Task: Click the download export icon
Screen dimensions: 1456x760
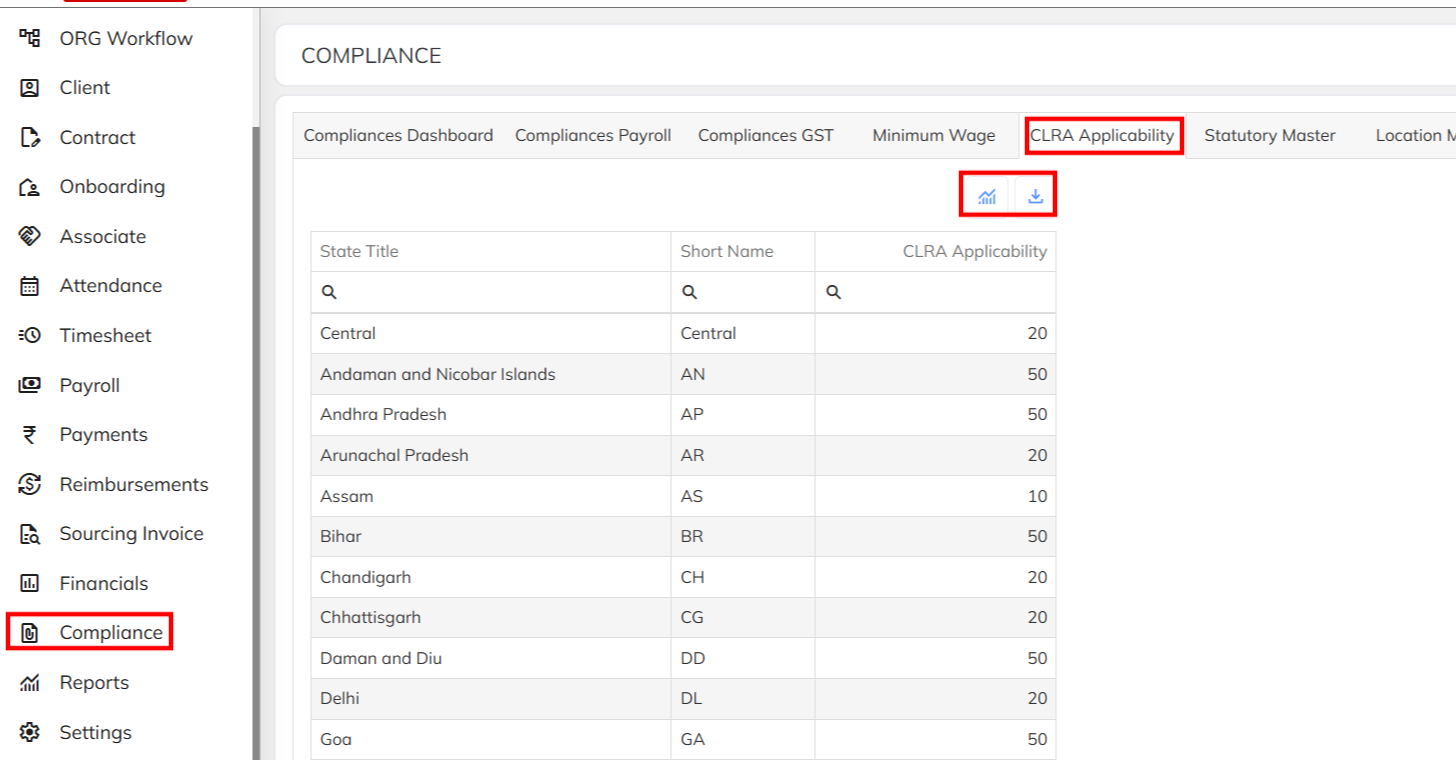Action: pyautogui.click(x=1035, y=196)
